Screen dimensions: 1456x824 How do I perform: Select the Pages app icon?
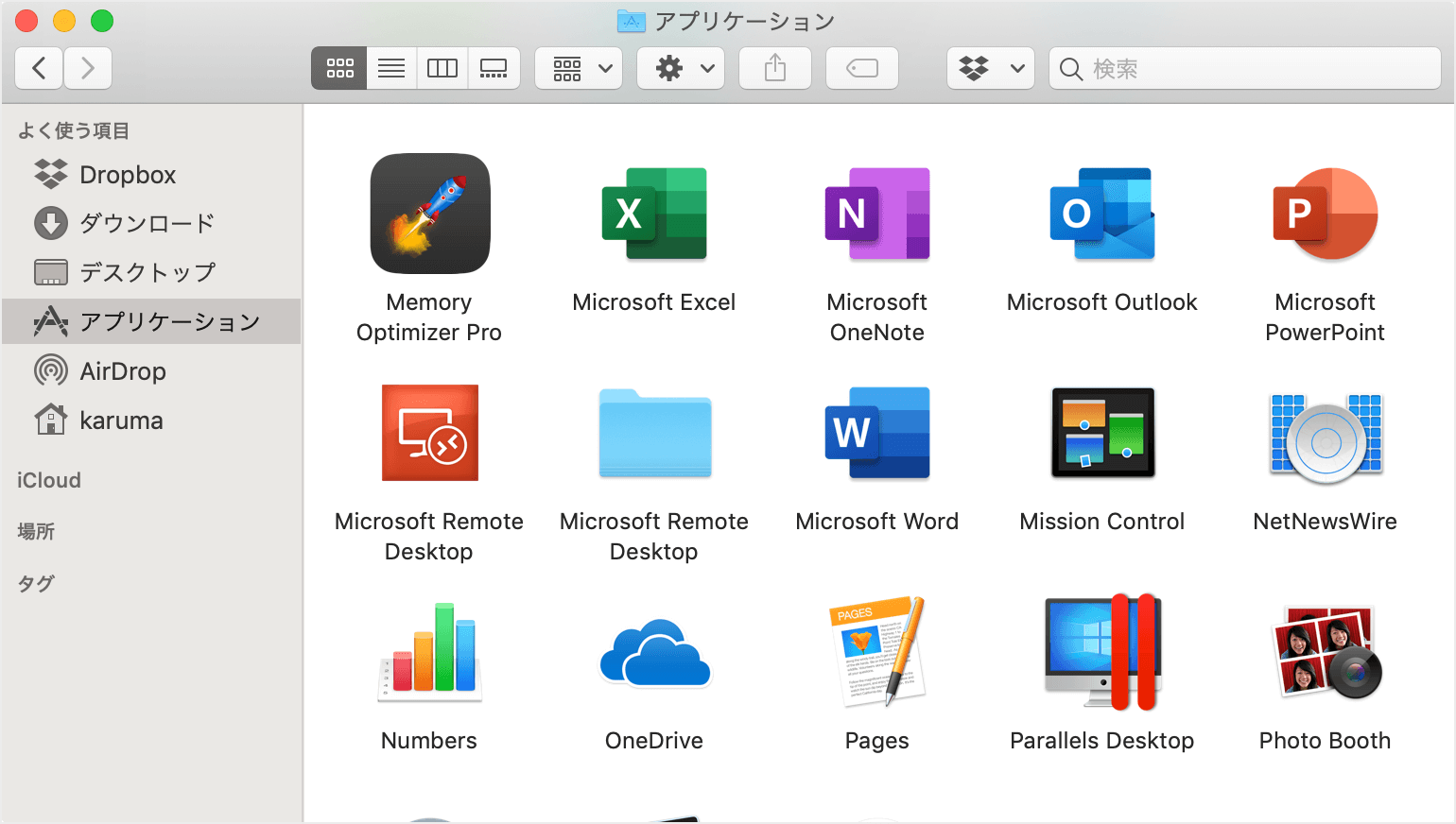pos(877,652)
